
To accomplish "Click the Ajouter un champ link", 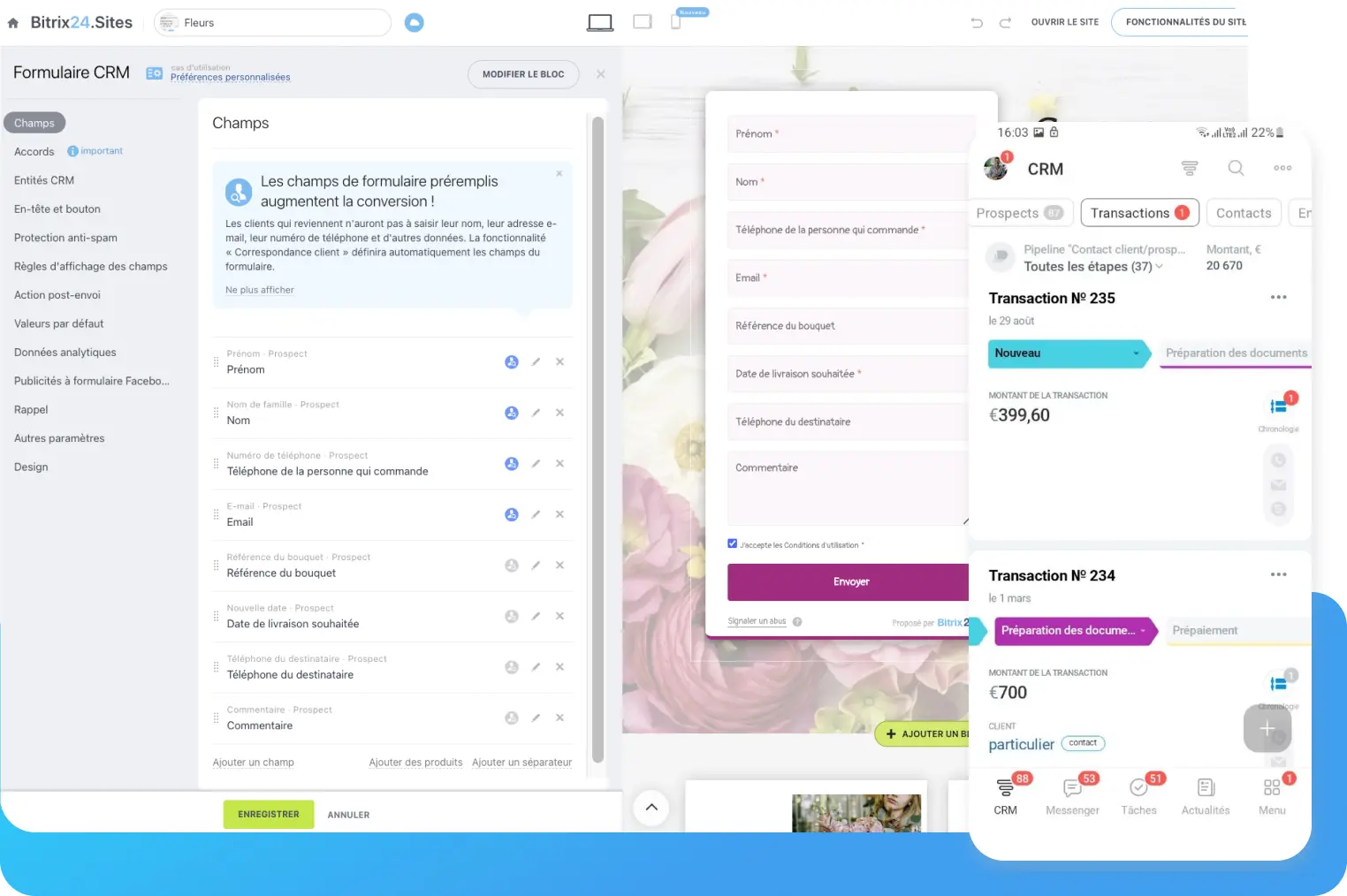I will click(x=254, y=763).
